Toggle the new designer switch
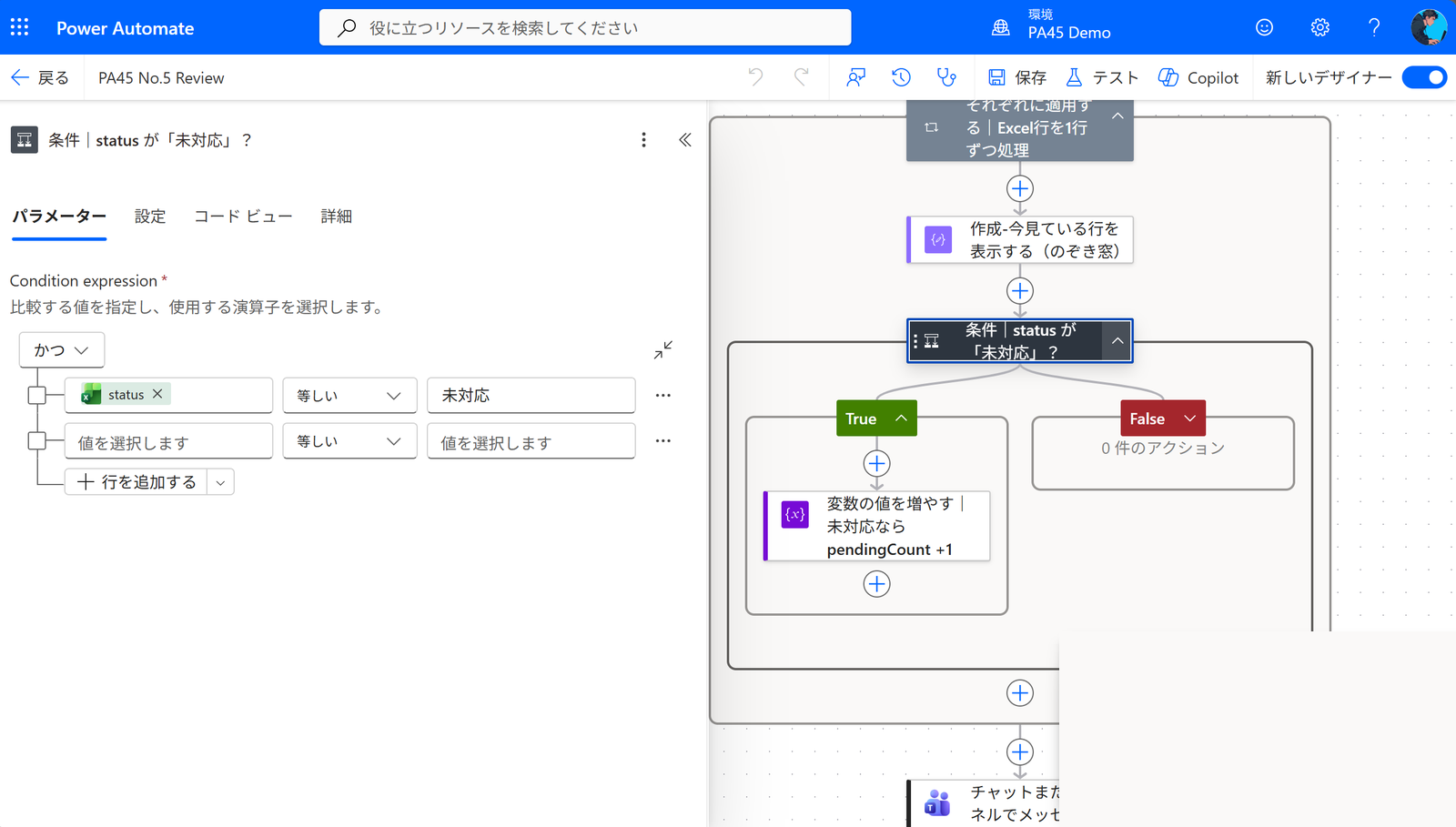The height and width of the screenshot is (827, 1456). coord(1424,77)
